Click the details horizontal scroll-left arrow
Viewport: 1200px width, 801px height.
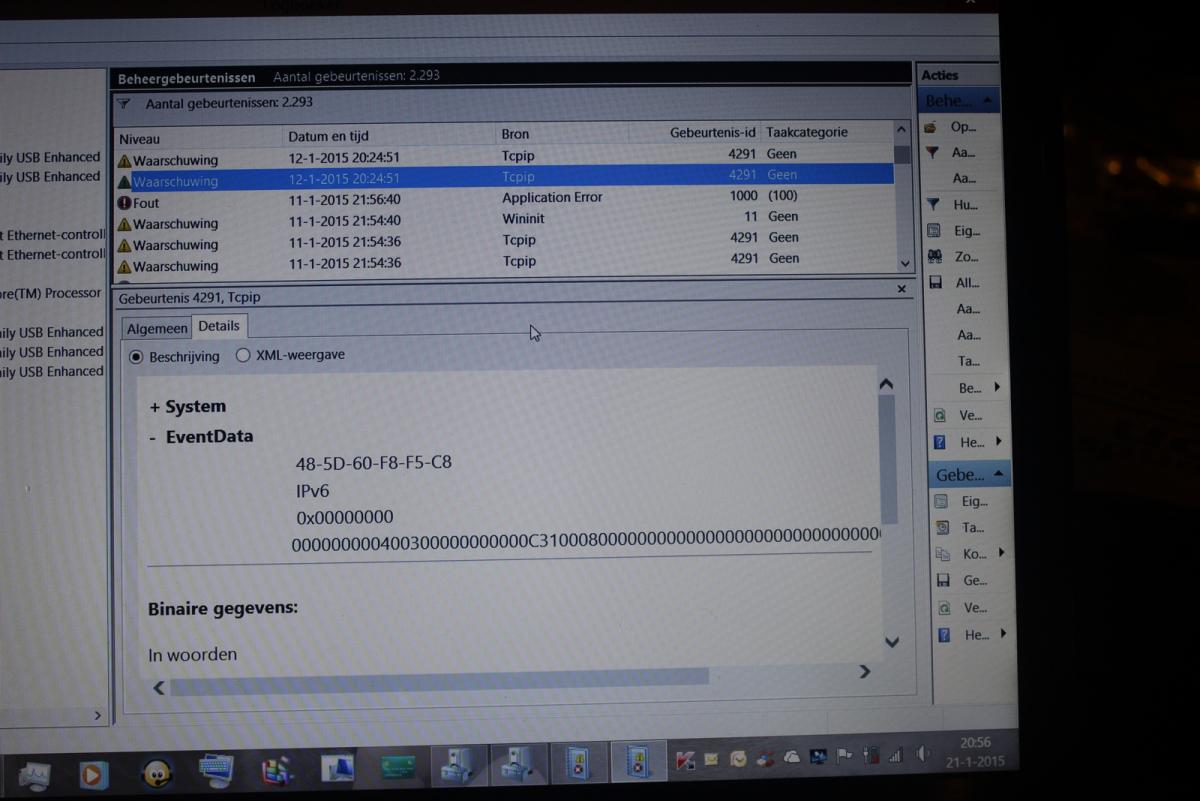click(x=159, y=688)
